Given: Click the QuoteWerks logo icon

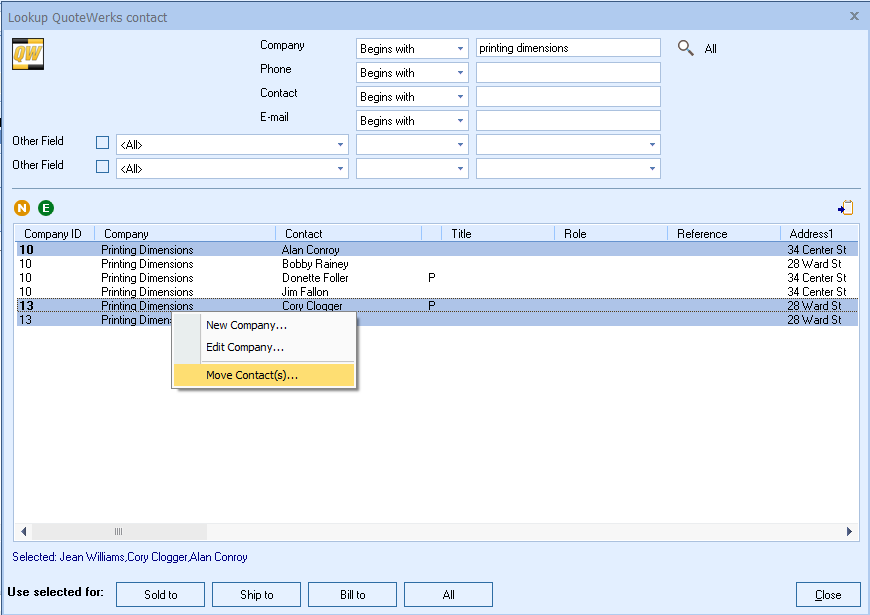Looking at the screenshot, I should pos(27,54).
